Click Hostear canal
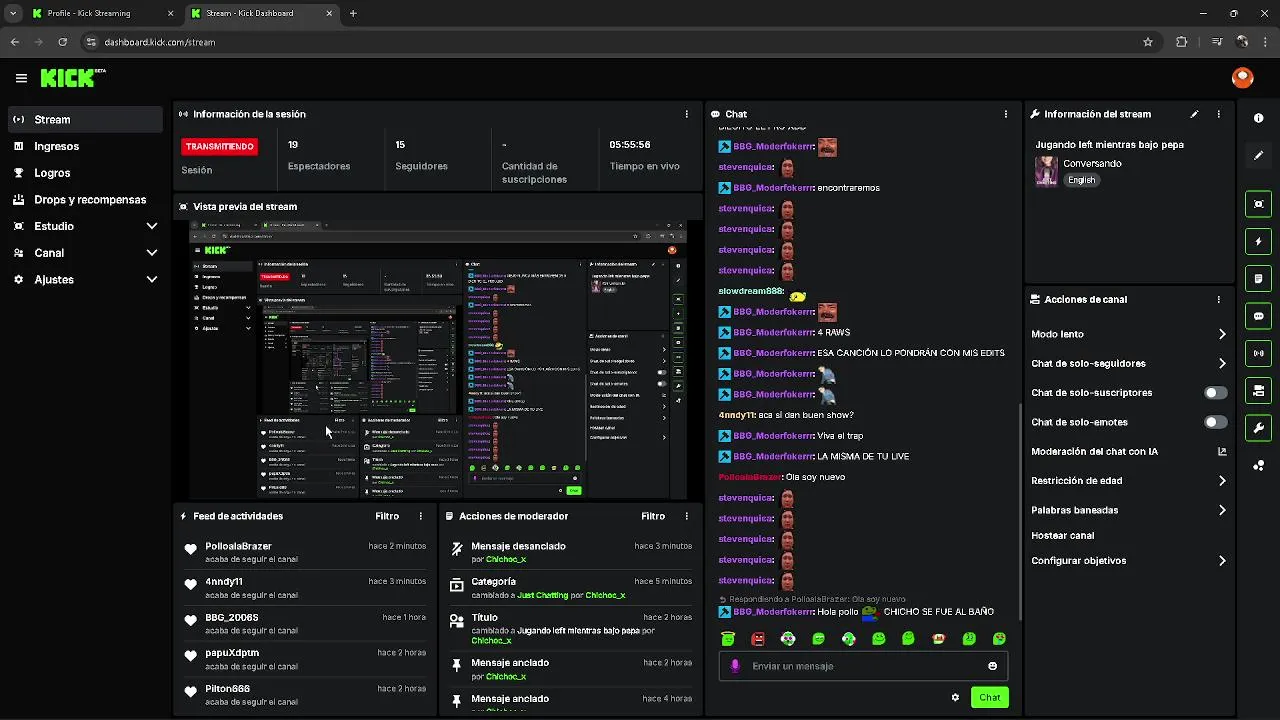1280x720 pixels. point(1062,535)
